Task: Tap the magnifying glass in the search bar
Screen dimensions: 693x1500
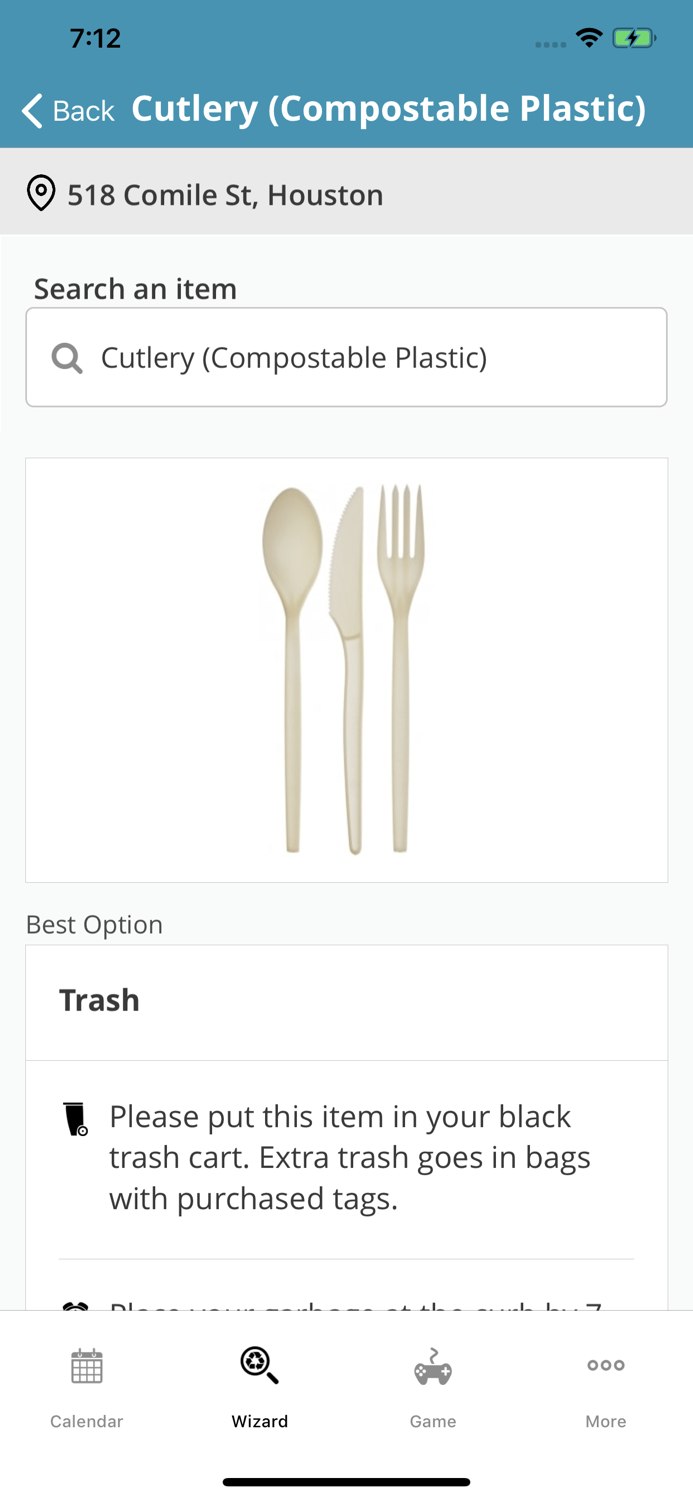Action: tap(66, 356)
